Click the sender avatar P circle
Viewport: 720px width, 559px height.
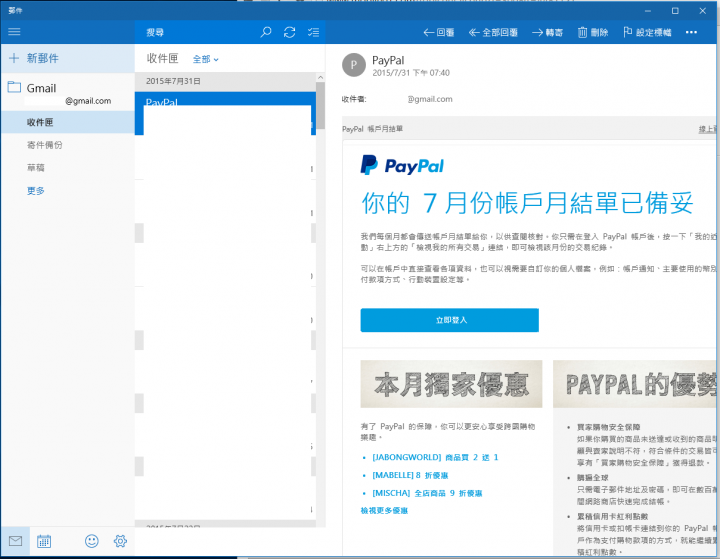(354, 65)
